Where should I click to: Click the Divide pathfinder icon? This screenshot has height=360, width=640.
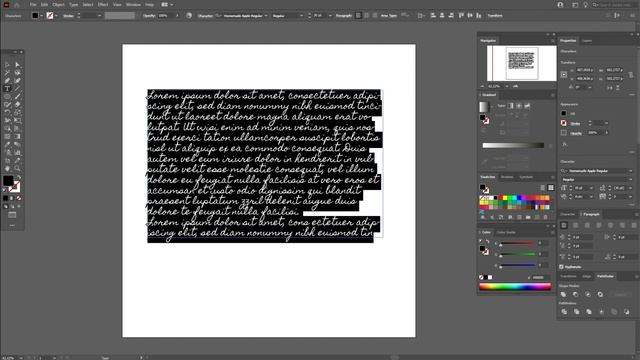pos(564,312)
